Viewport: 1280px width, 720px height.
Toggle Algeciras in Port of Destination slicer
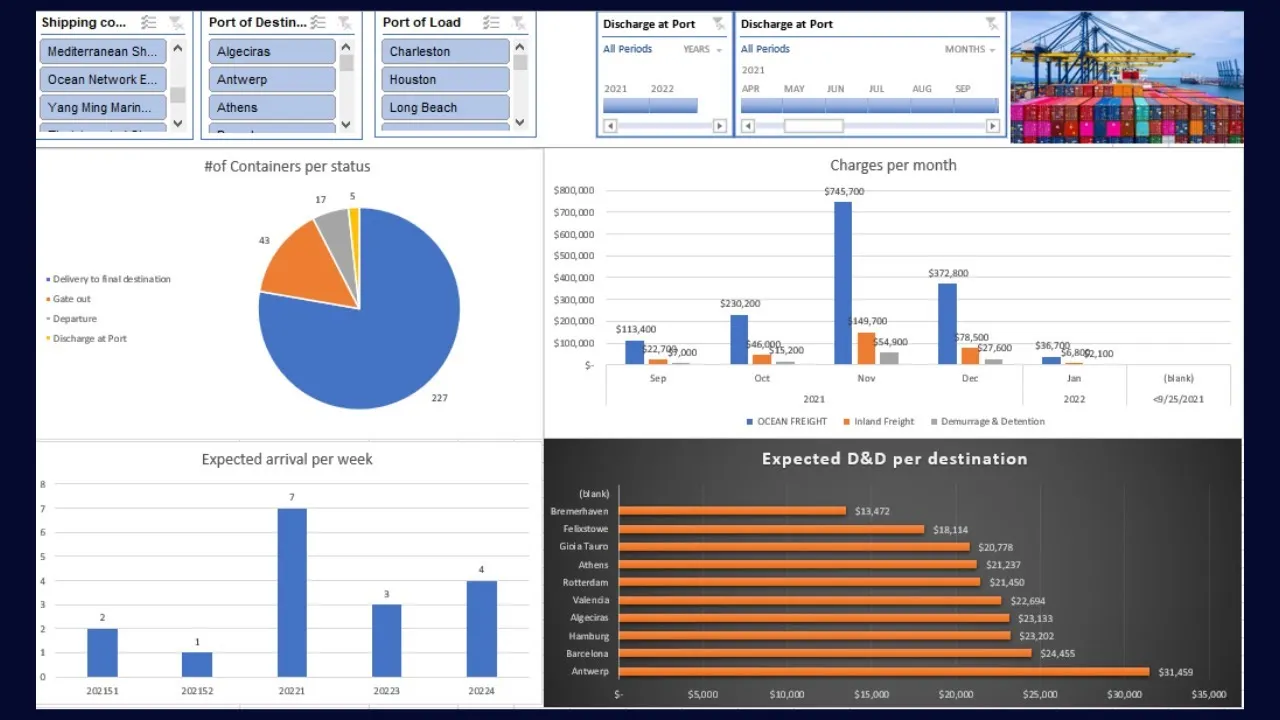(x=271, y=50)
